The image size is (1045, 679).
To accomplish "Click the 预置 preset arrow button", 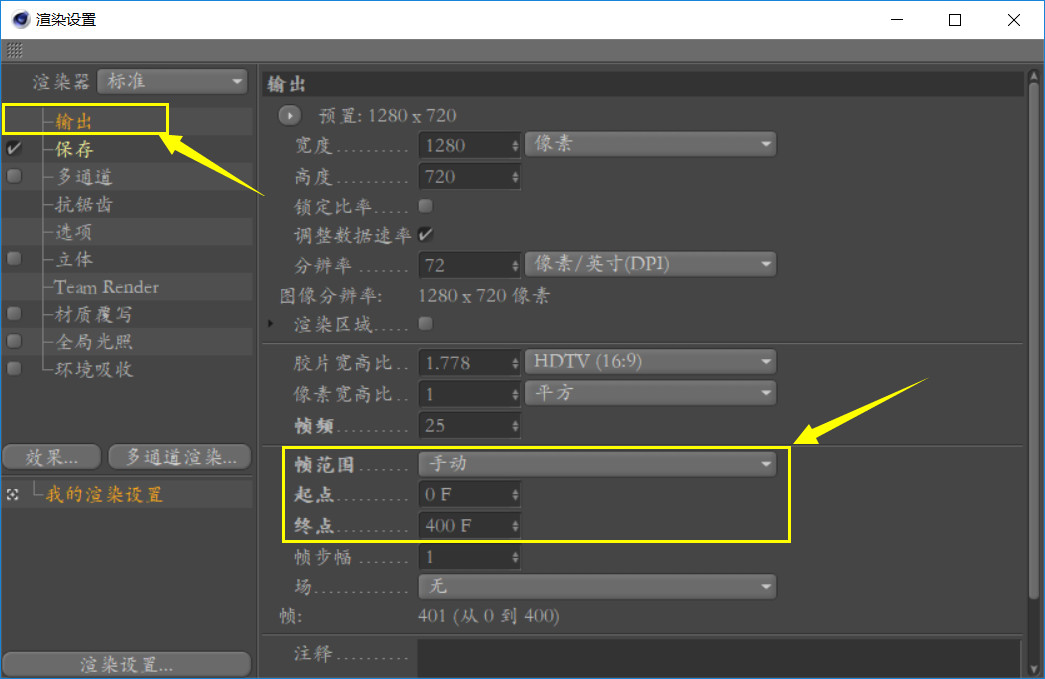I will (x=290, y=115).
